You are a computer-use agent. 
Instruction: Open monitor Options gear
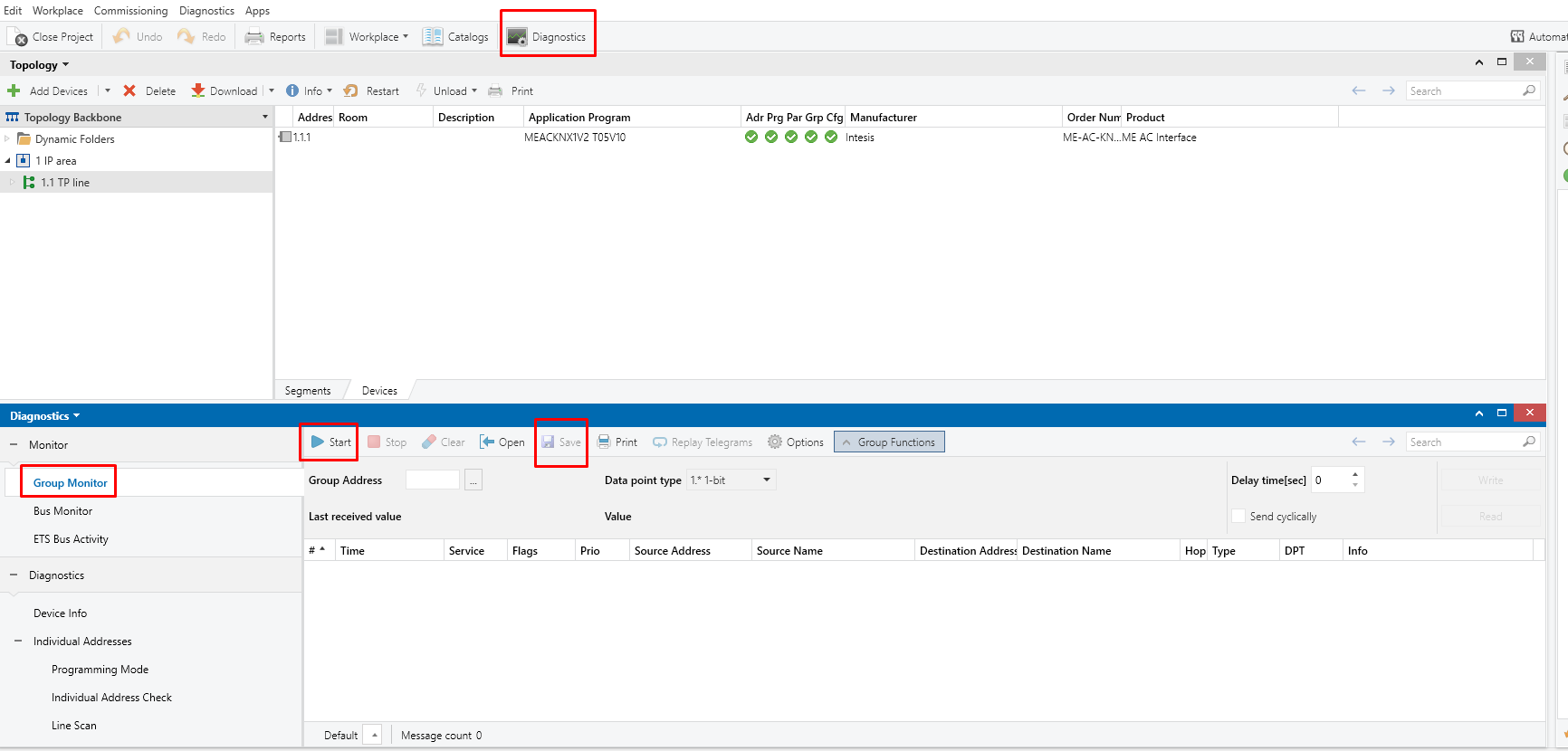click(x=775, y=442)
